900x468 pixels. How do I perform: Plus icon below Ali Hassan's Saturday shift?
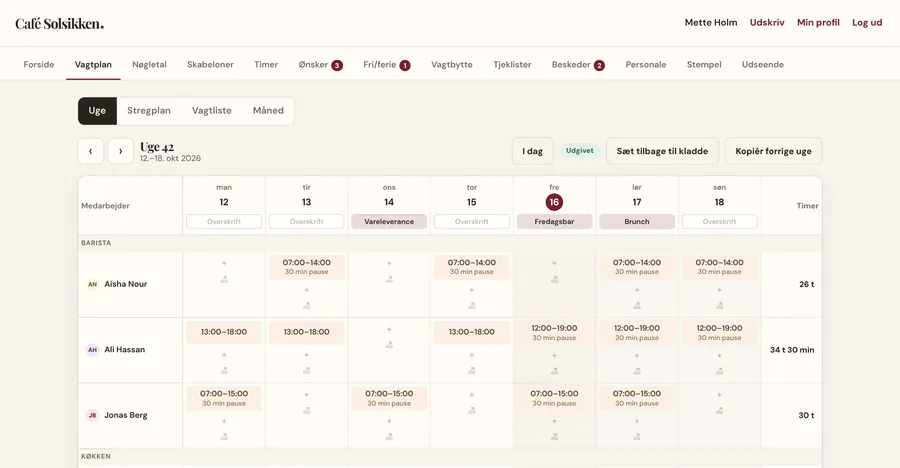[x=637, y=355]
